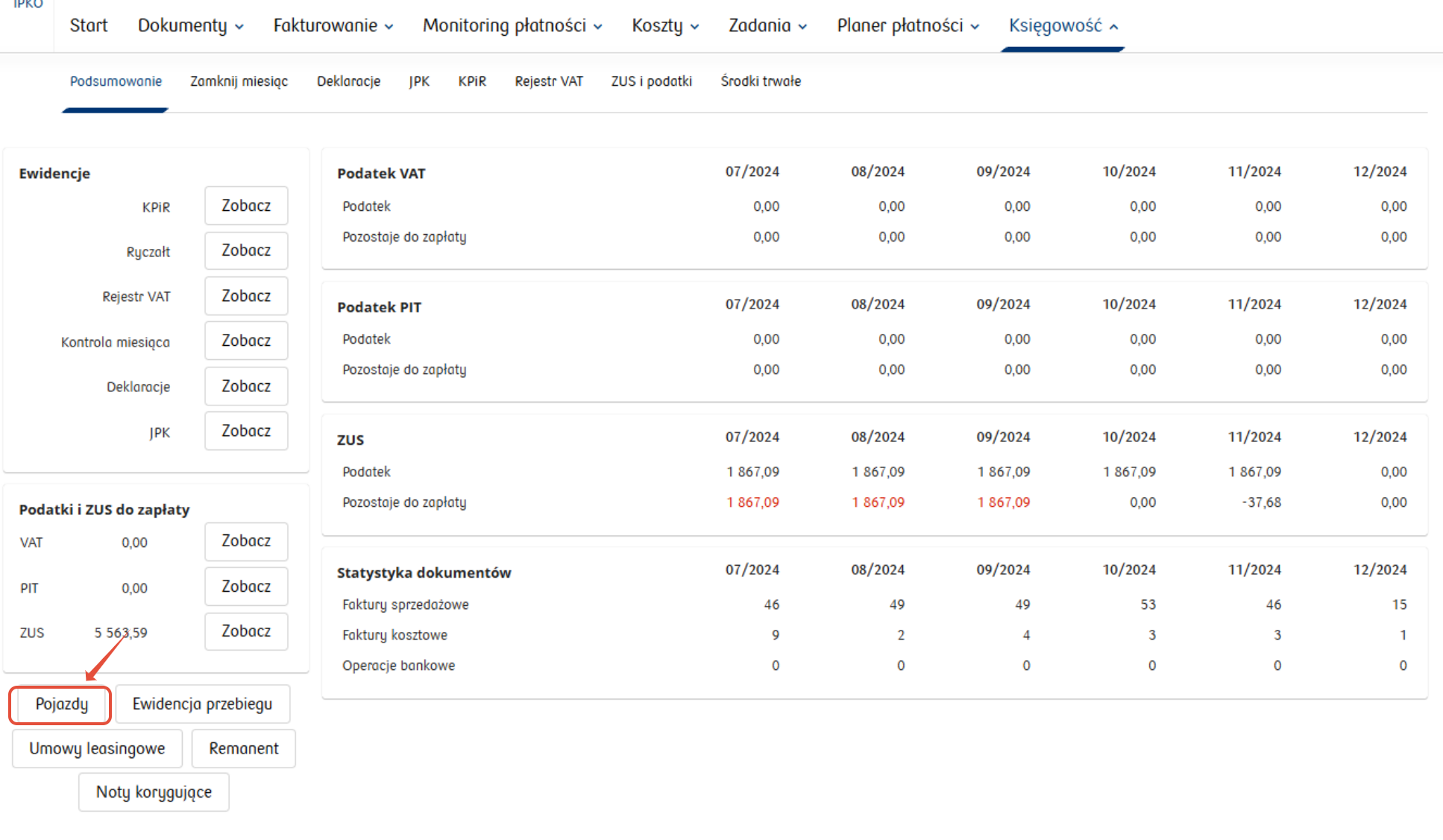Click Zobacz next to ZUS payment
The height and width of the screenshot is (840, 1443).
(246, 631)
